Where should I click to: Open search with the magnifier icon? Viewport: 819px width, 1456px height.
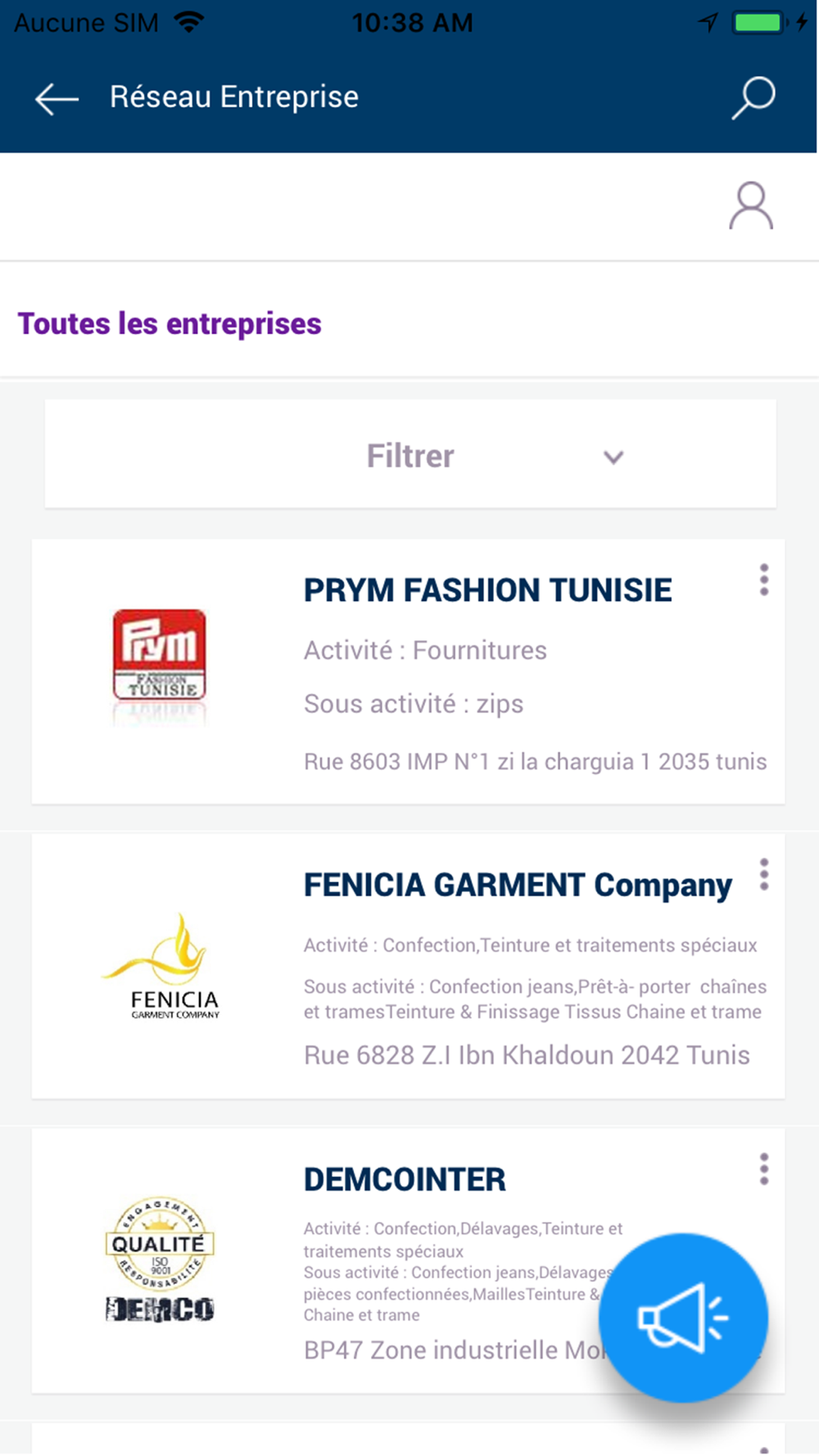tap(753, 98)
